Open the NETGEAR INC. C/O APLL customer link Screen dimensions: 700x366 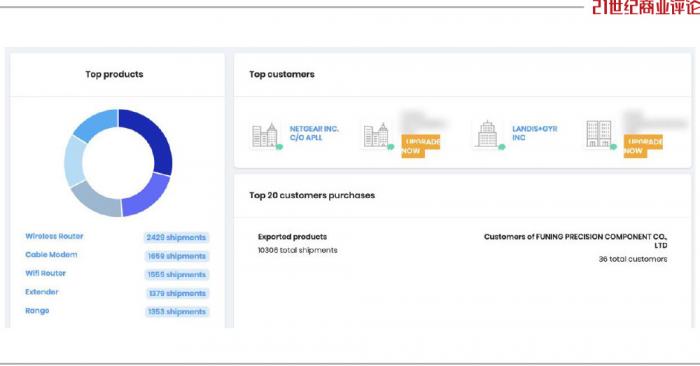click(314, 133)
